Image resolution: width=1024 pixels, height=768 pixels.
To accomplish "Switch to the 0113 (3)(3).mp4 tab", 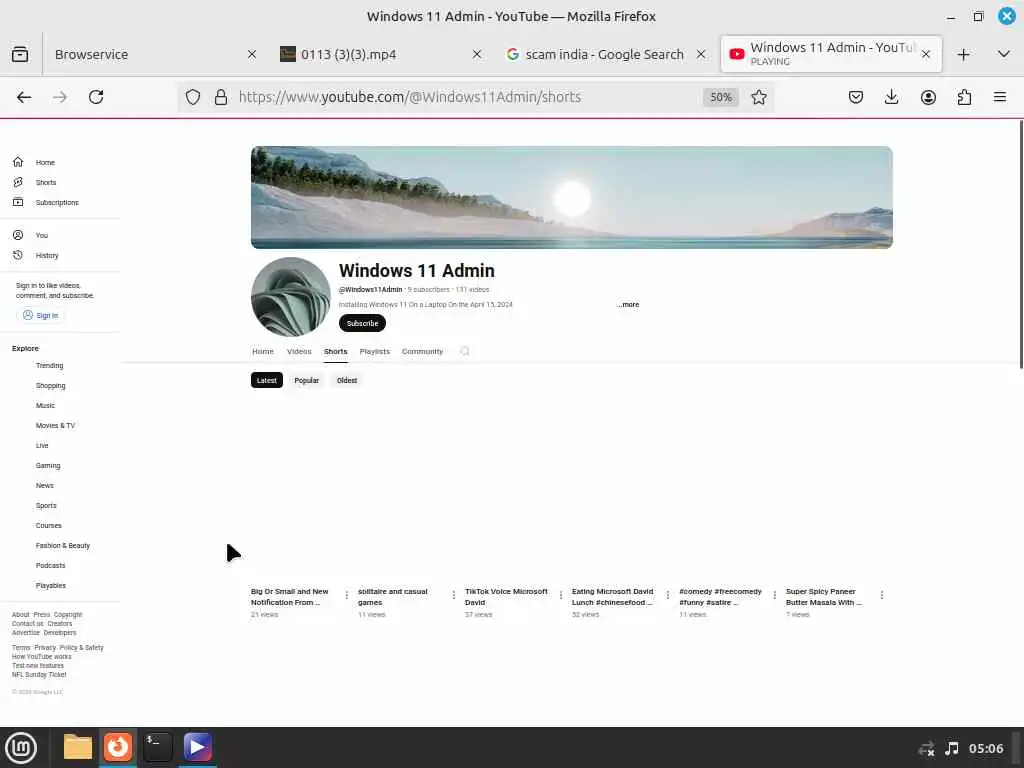I will pos(381,54).
